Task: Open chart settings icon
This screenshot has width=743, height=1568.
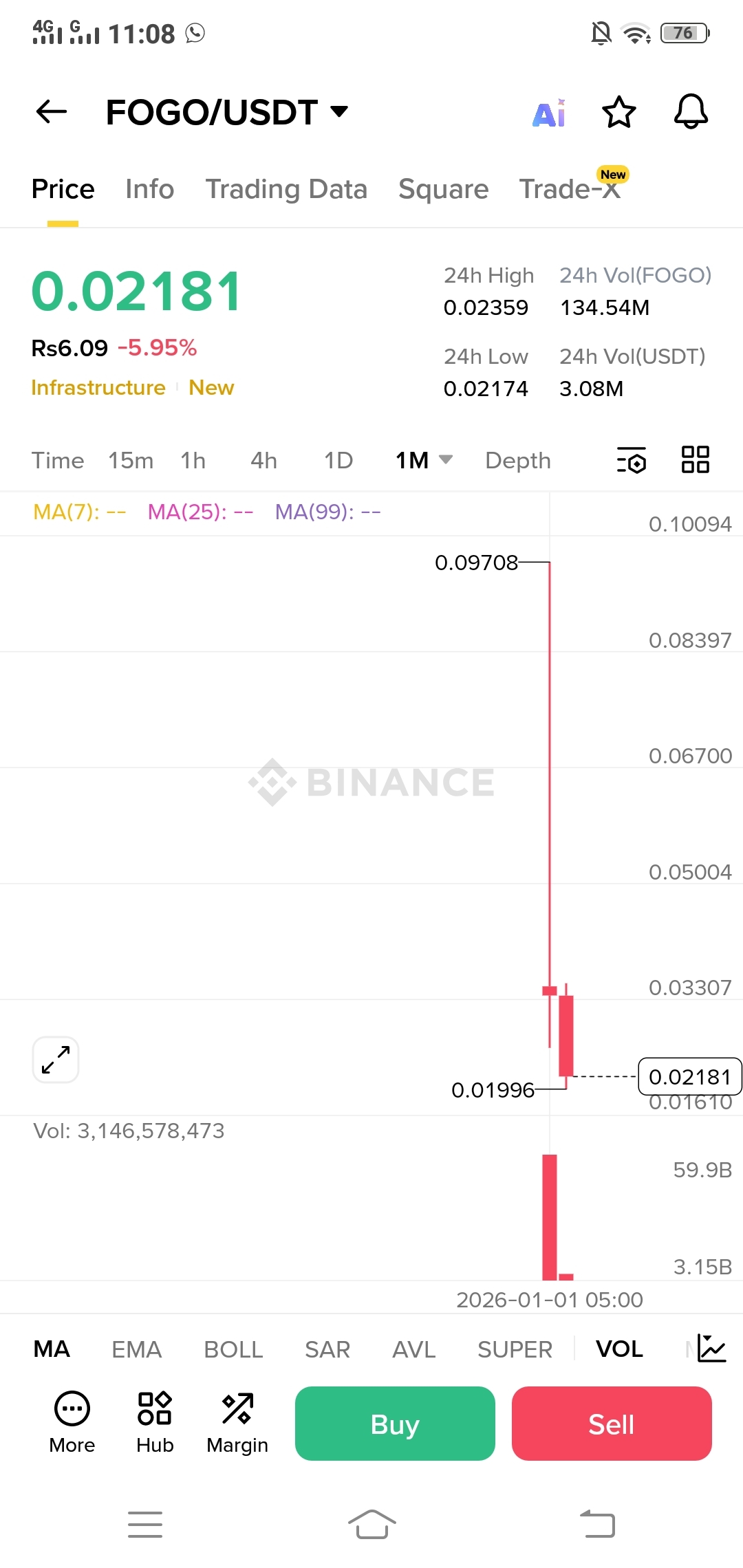Action: pos(631,460)
